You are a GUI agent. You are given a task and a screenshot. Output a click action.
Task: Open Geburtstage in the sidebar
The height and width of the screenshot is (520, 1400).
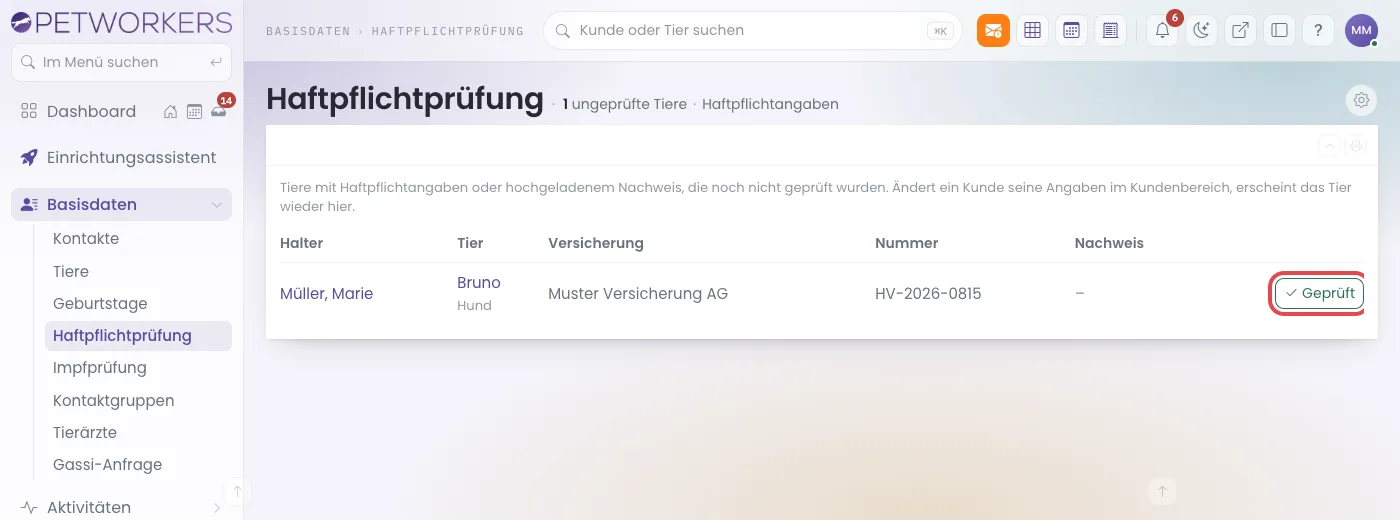pyautogui.click(x=100, y=303)
